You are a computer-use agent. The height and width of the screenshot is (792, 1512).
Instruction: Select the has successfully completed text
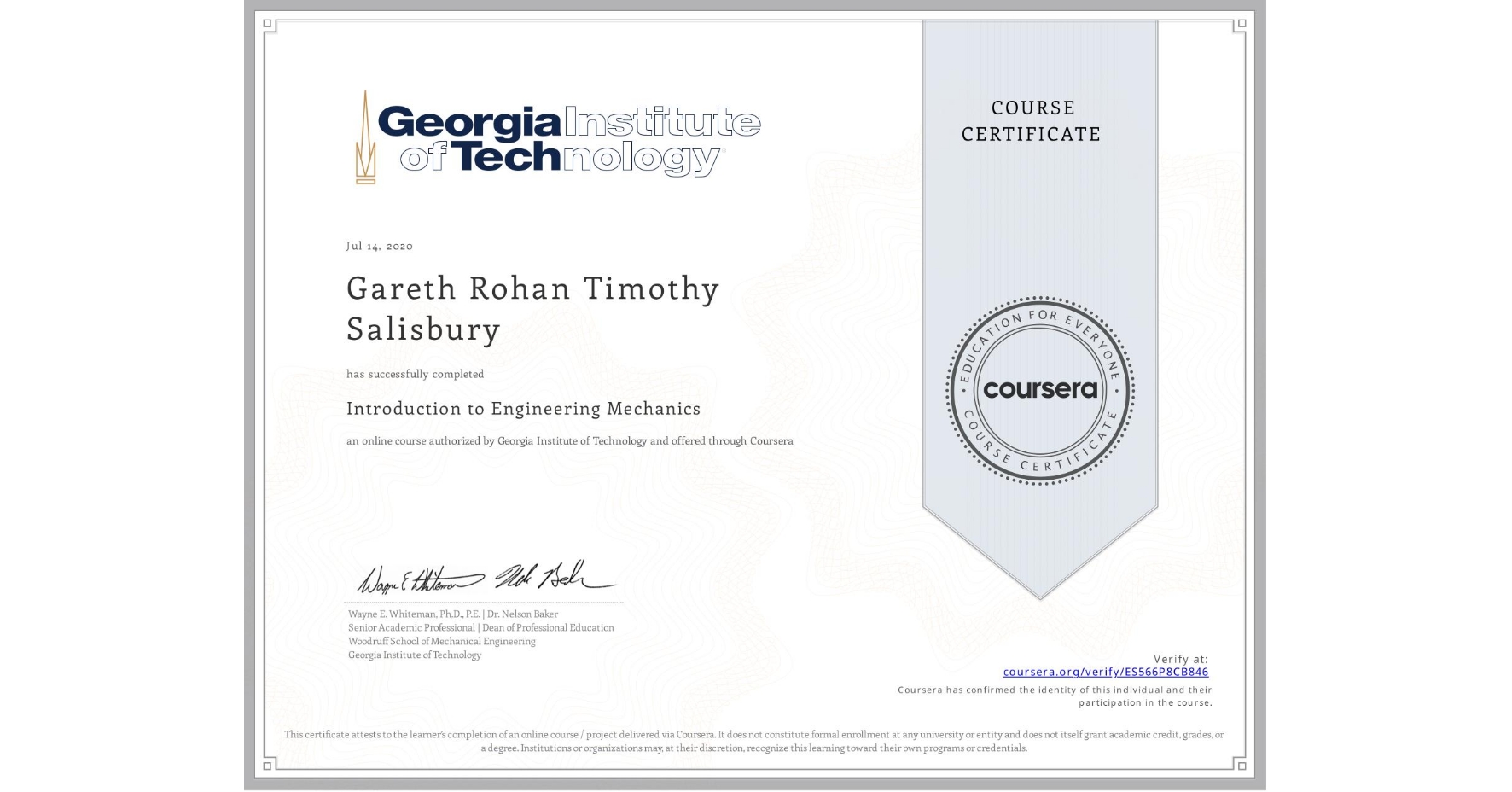[x=415, y=374]
